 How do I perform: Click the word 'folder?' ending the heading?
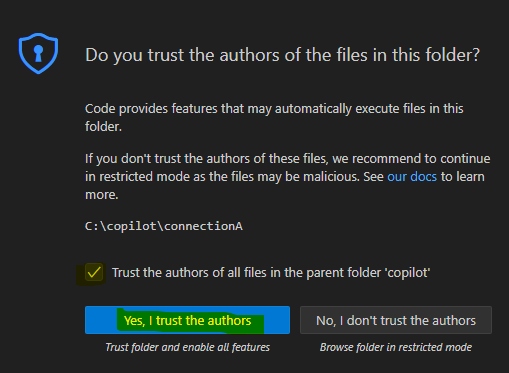click(x=456, y=55)
